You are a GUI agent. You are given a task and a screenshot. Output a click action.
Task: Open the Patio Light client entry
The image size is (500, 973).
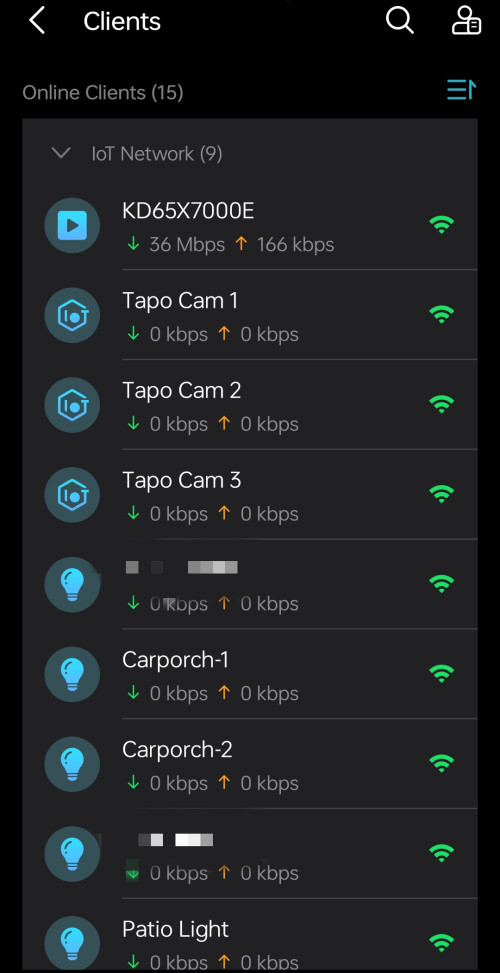tap(250, 936)
